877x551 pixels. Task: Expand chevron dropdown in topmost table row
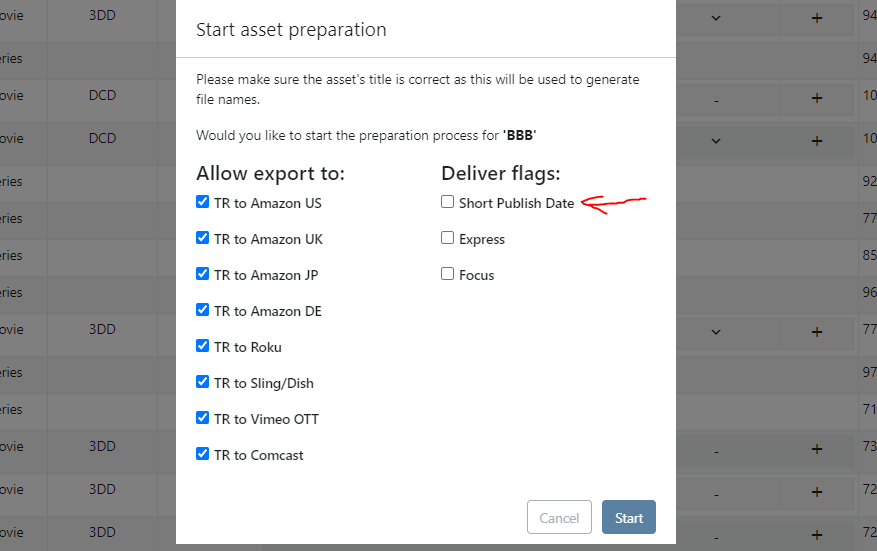click(x=716, y=17)
